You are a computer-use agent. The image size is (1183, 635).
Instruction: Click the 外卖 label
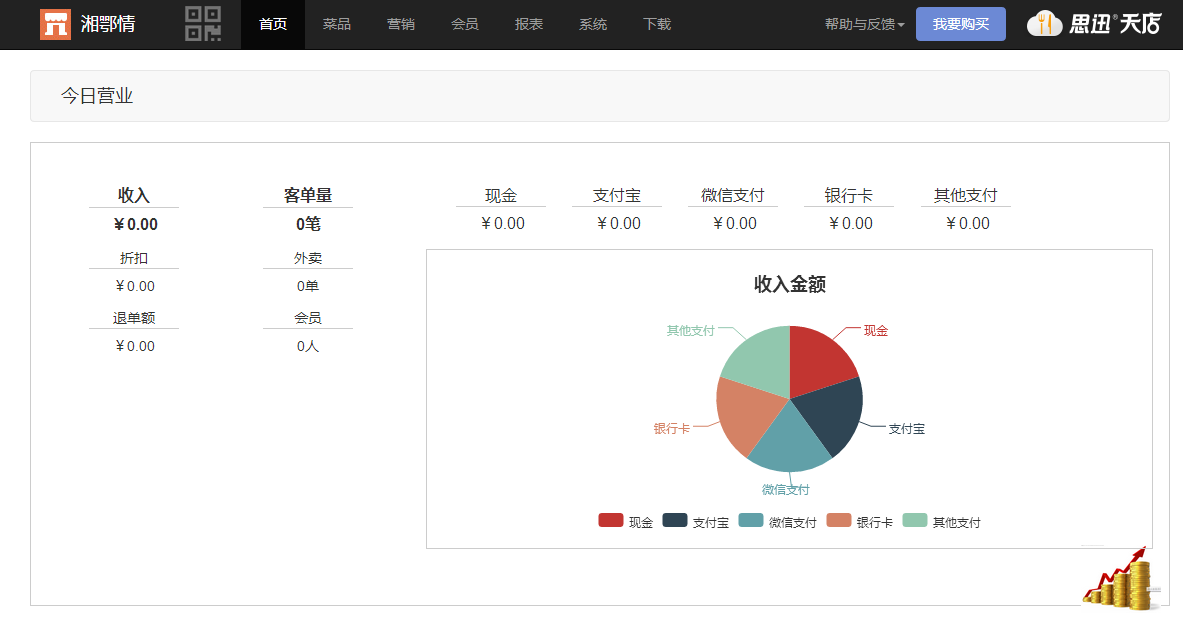tap(308, 258)
